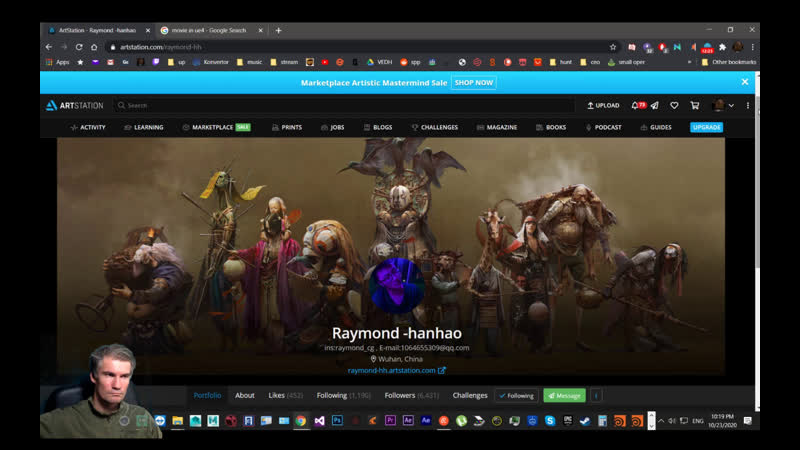Toggle the Following button on the profile

pyautogui.click(x=516, y=395)
